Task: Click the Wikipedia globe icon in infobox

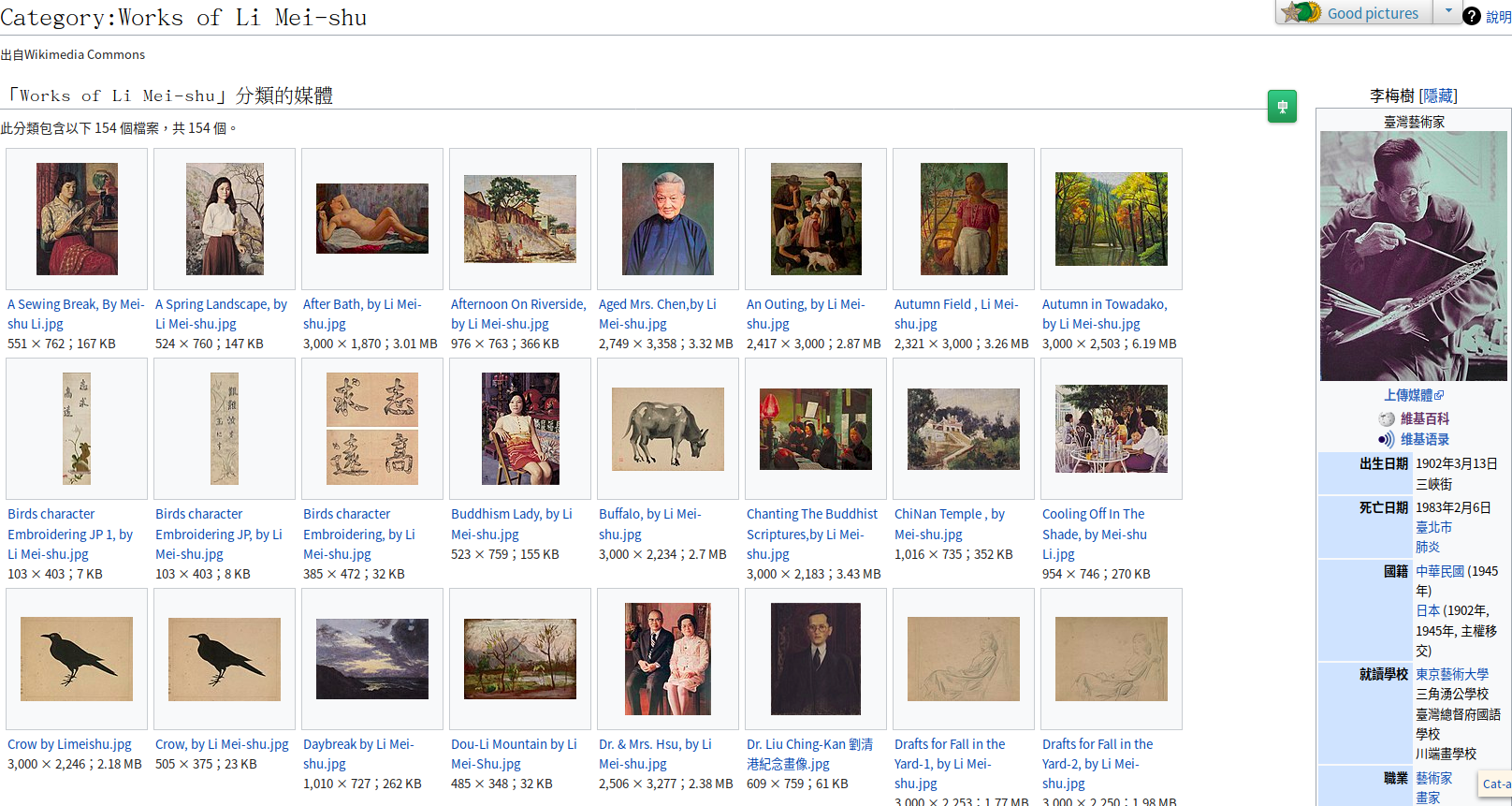Action: click(x=1387, y=418)
